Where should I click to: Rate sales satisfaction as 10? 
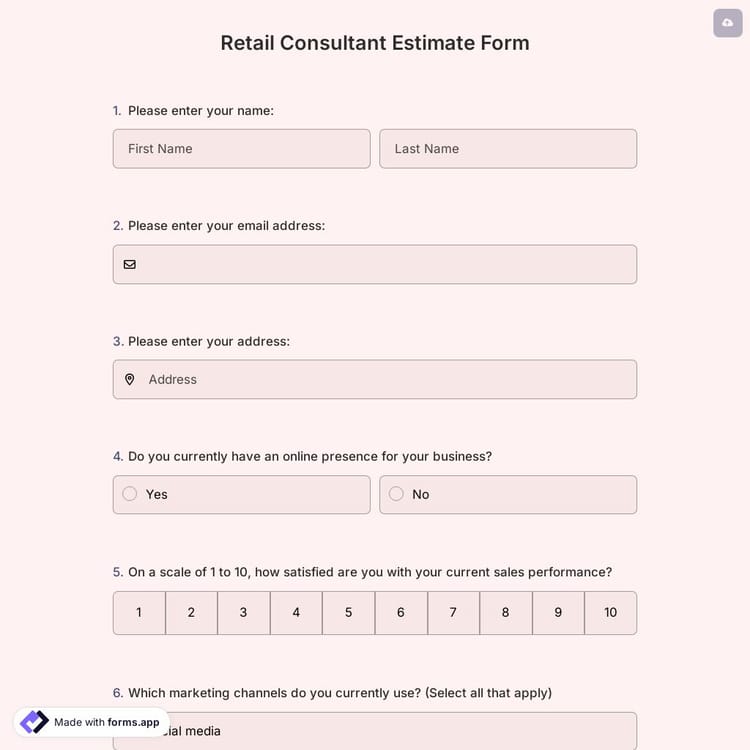point(610,612)
